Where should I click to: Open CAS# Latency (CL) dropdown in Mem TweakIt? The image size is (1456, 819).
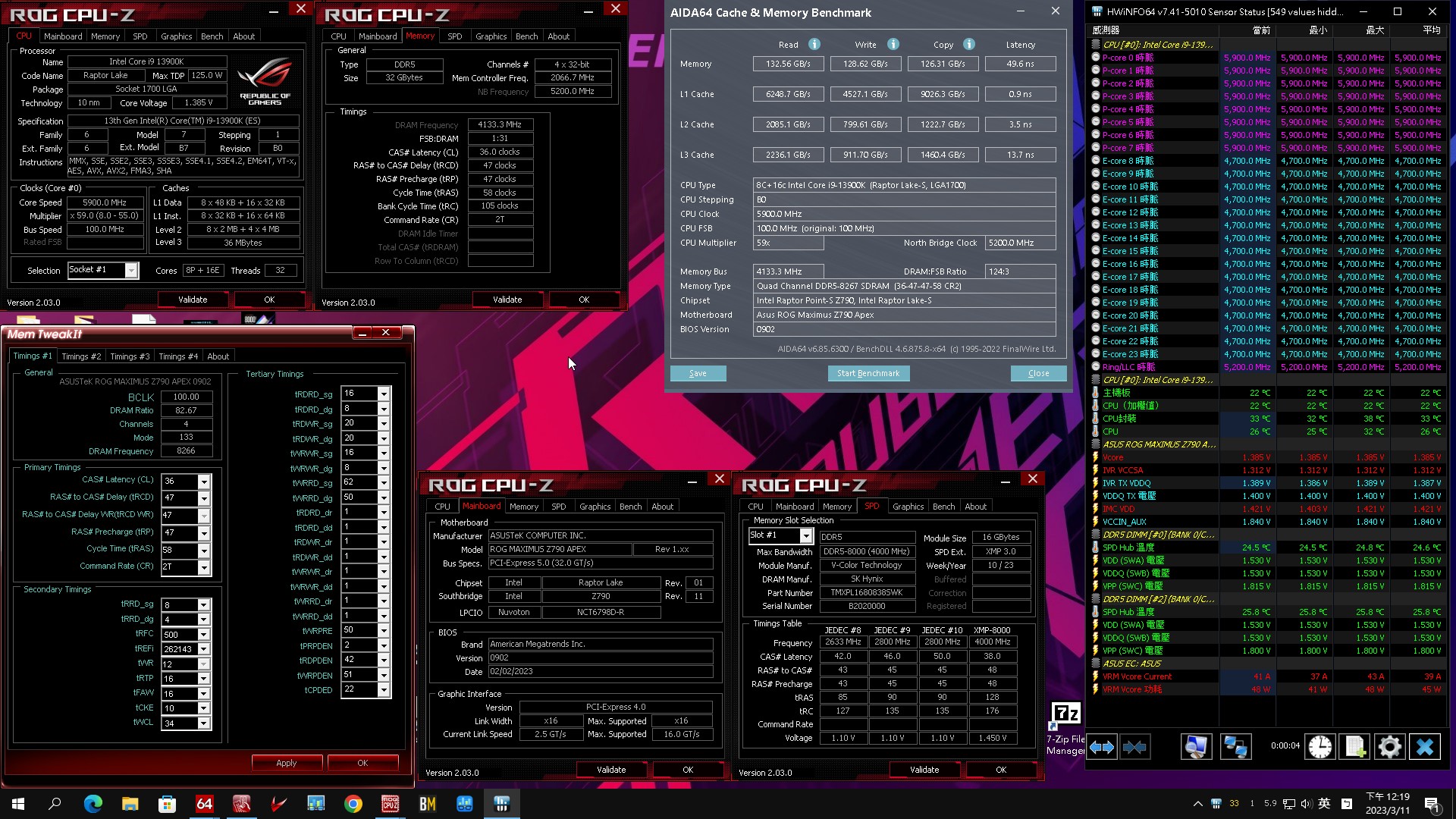(x=204, y=482)
